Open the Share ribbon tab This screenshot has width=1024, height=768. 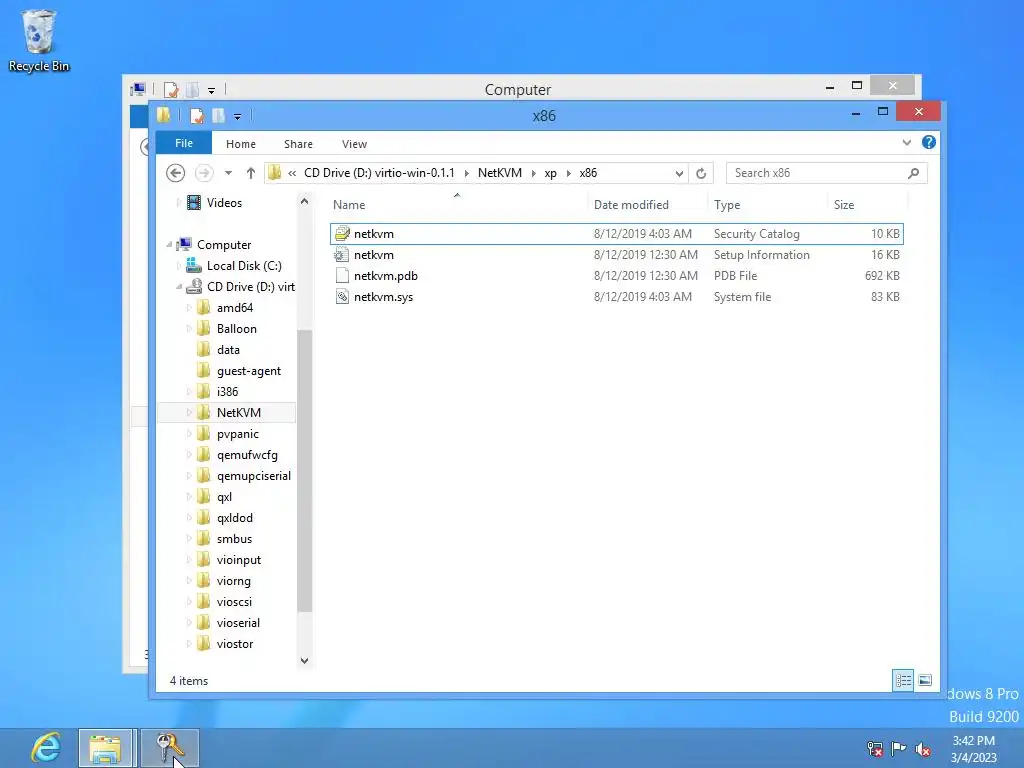[298, 144]
